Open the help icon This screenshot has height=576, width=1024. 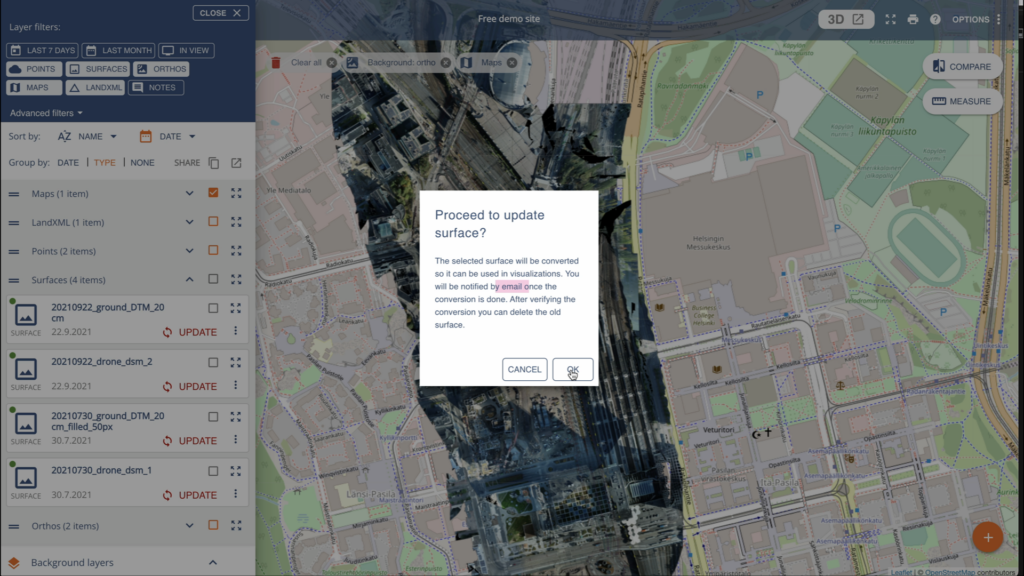935,20
